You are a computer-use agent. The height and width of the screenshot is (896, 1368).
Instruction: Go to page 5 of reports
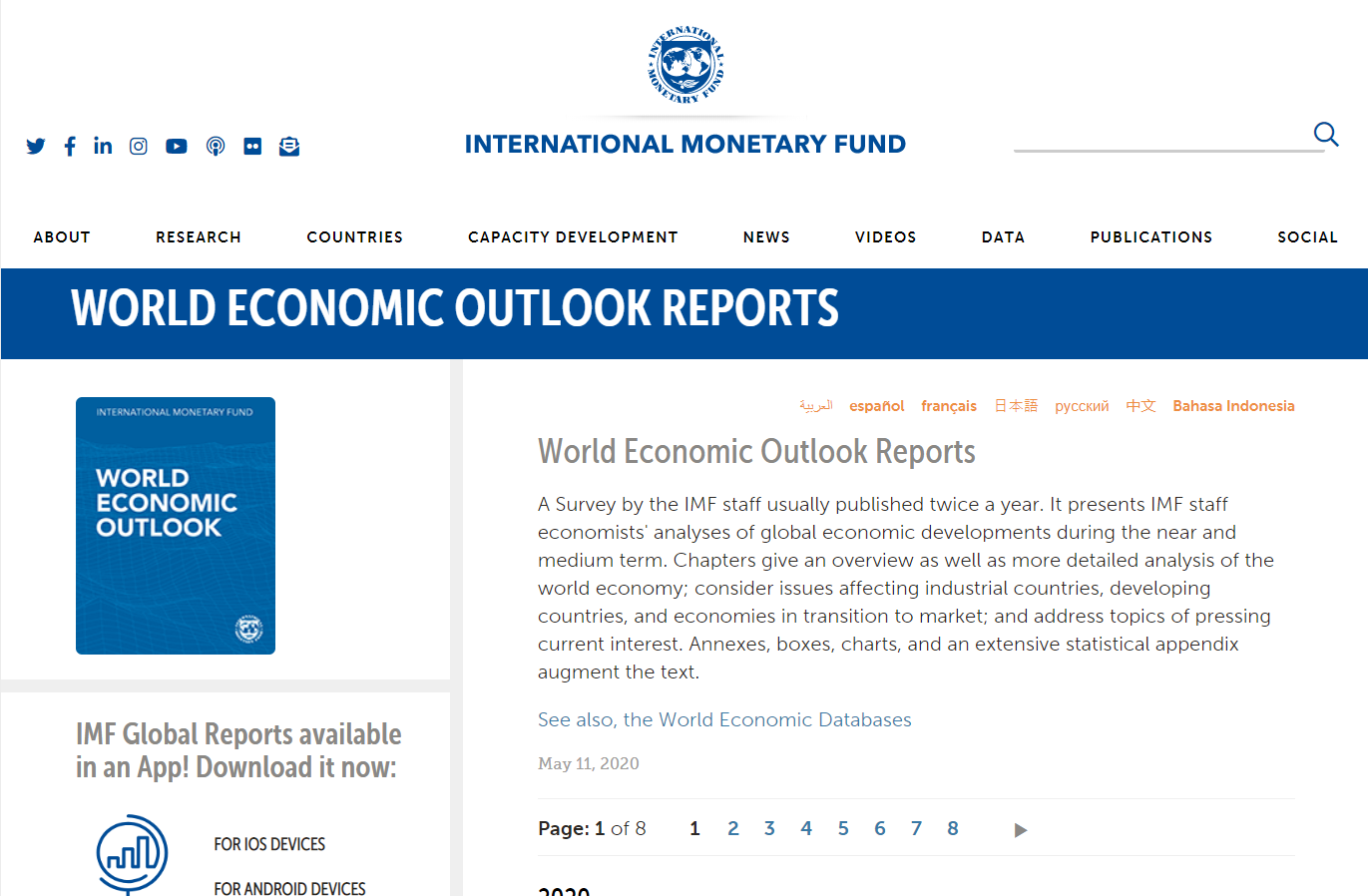tap(843, 828)
